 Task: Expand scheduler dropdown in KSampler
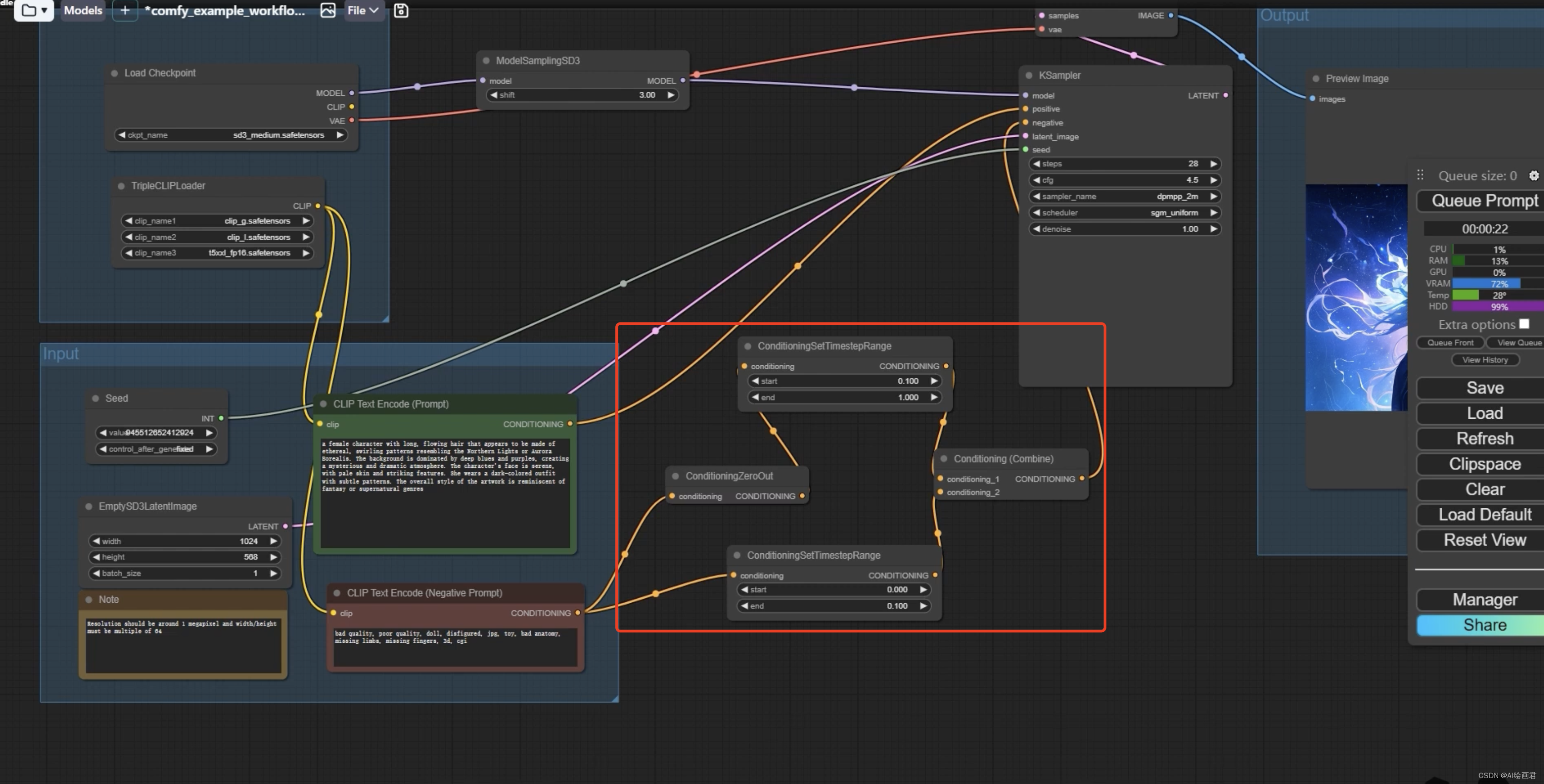pos(1127,212)
